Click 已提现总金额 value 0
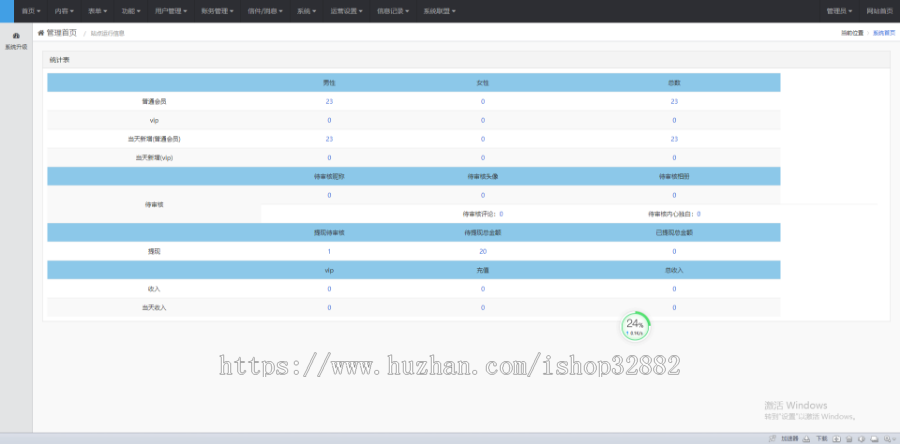The image size is (900, 445). (674, 251)
